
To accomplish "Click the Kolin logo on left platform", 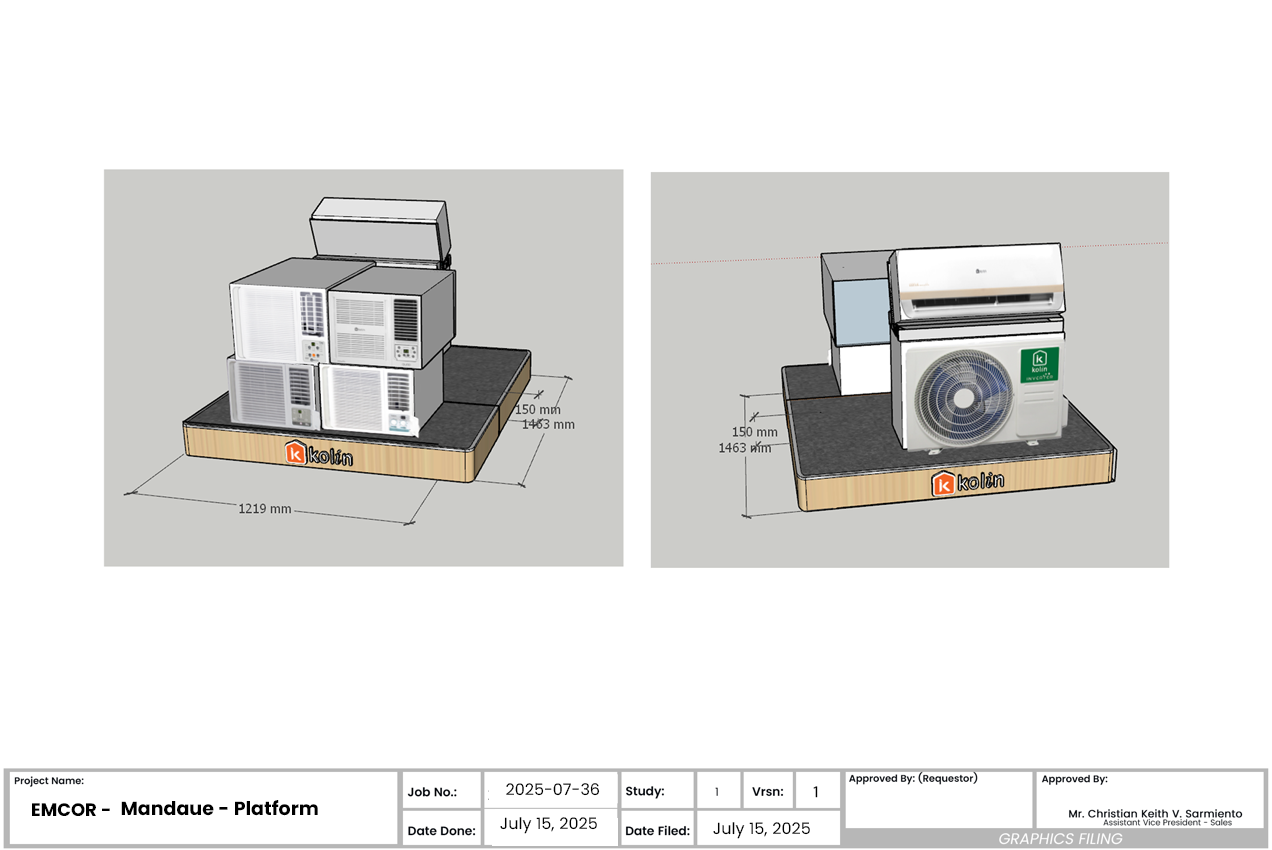I will pyautogui.click(x=318, y=455).
